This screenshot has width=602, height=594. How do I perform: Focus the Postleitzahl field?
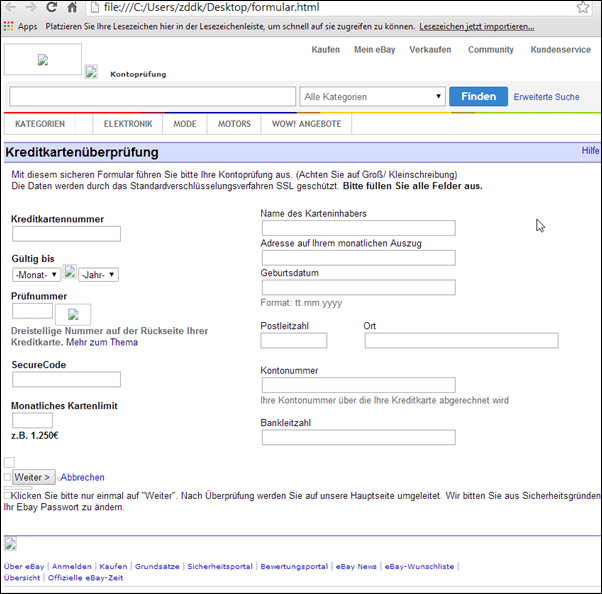[x=294, y=341]
